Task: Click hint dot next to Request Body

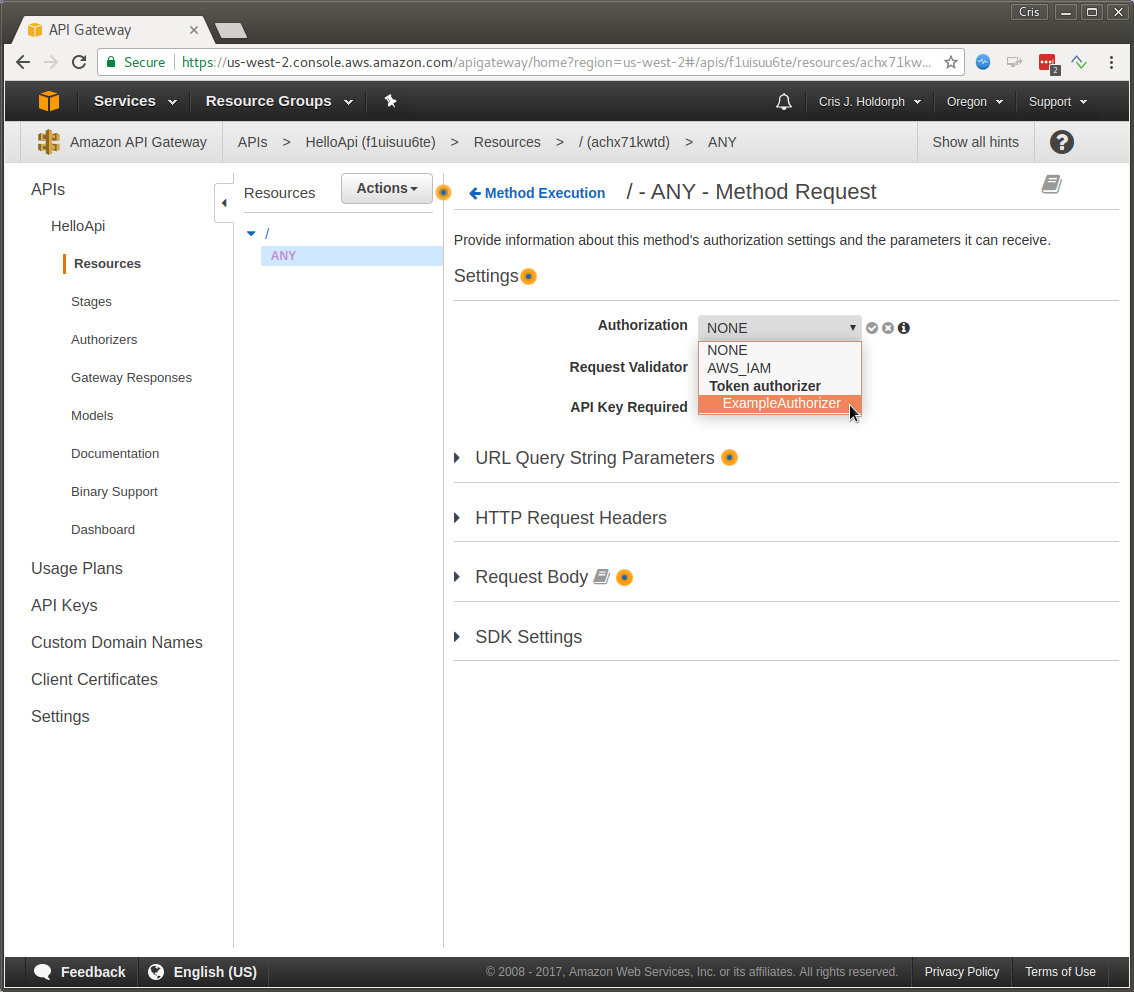Action: point(624,577)
